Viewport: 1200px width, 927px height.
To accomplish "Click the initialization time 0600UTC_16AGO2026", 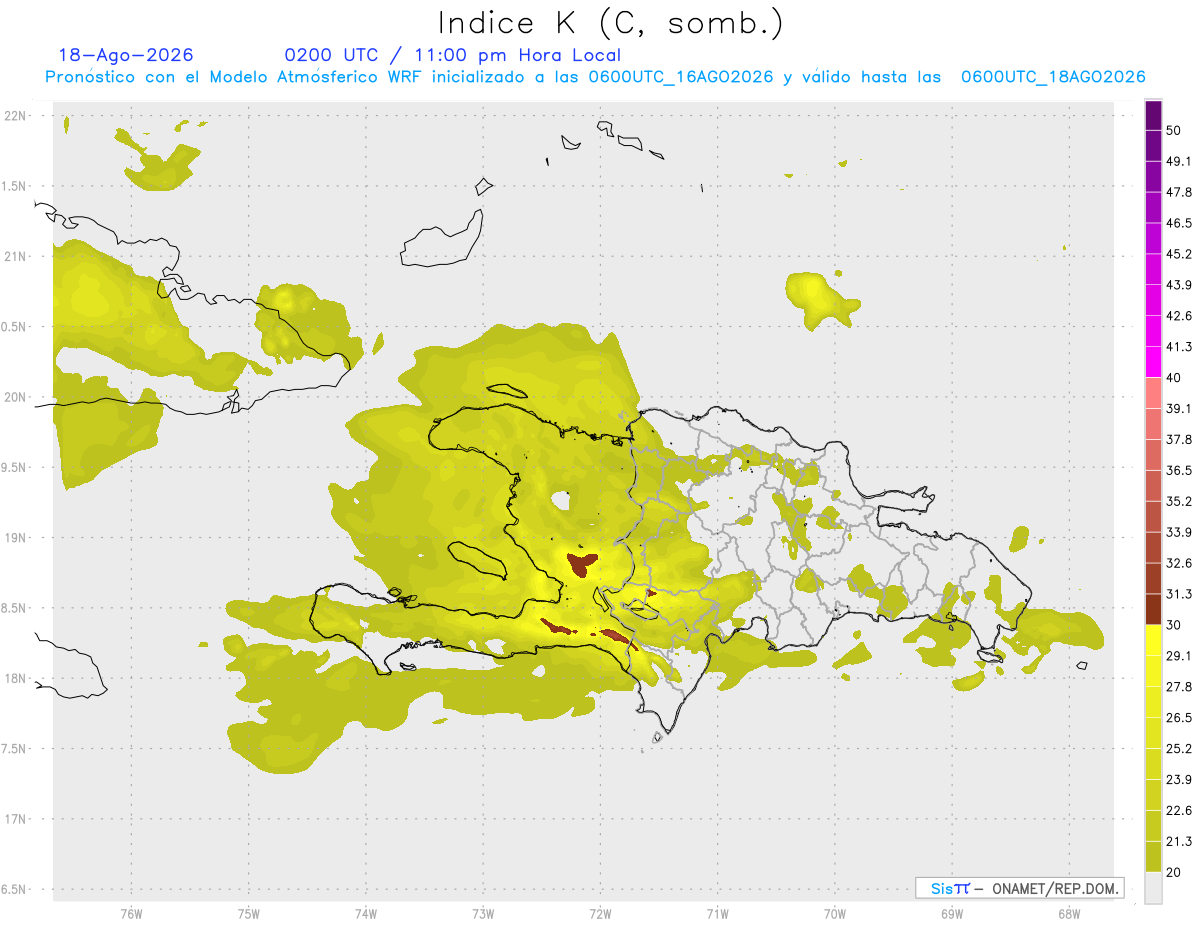I will (680, 77).
